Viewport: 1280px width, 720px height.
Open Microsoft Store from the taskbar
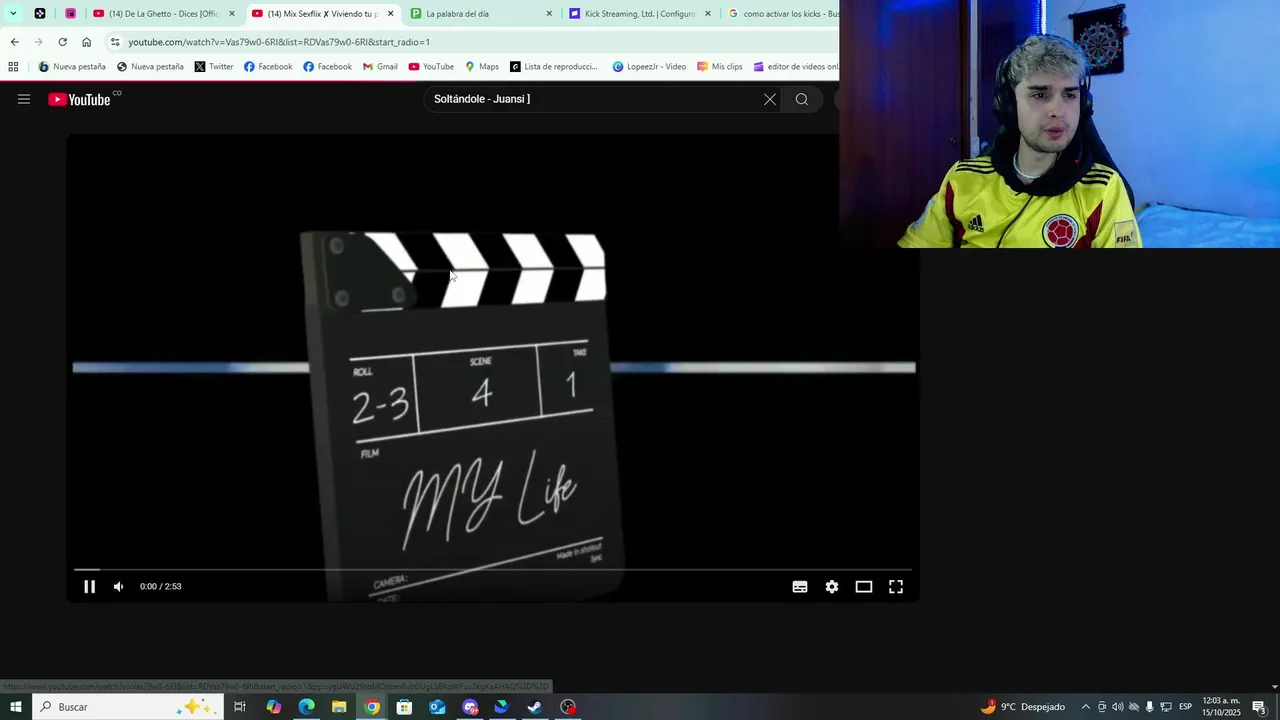(404, 707)
